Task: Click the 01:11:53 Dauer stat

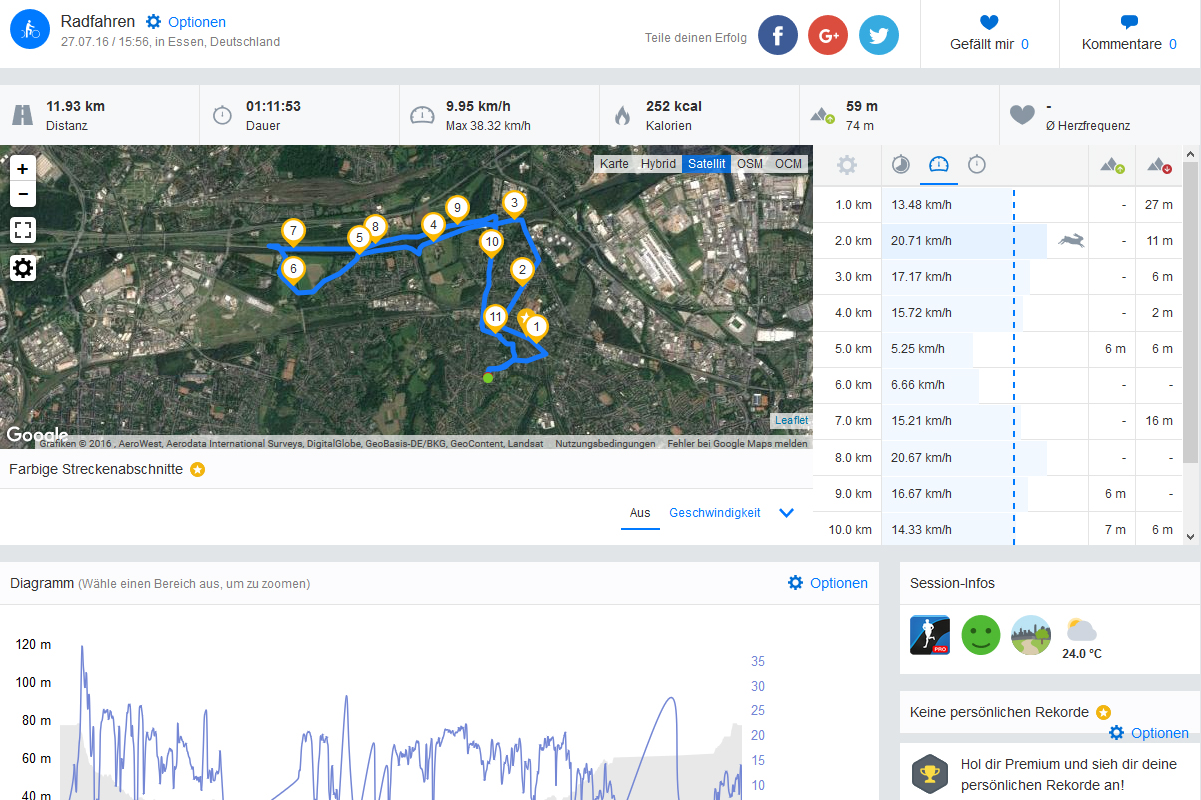Action: (x=300, y=115)
